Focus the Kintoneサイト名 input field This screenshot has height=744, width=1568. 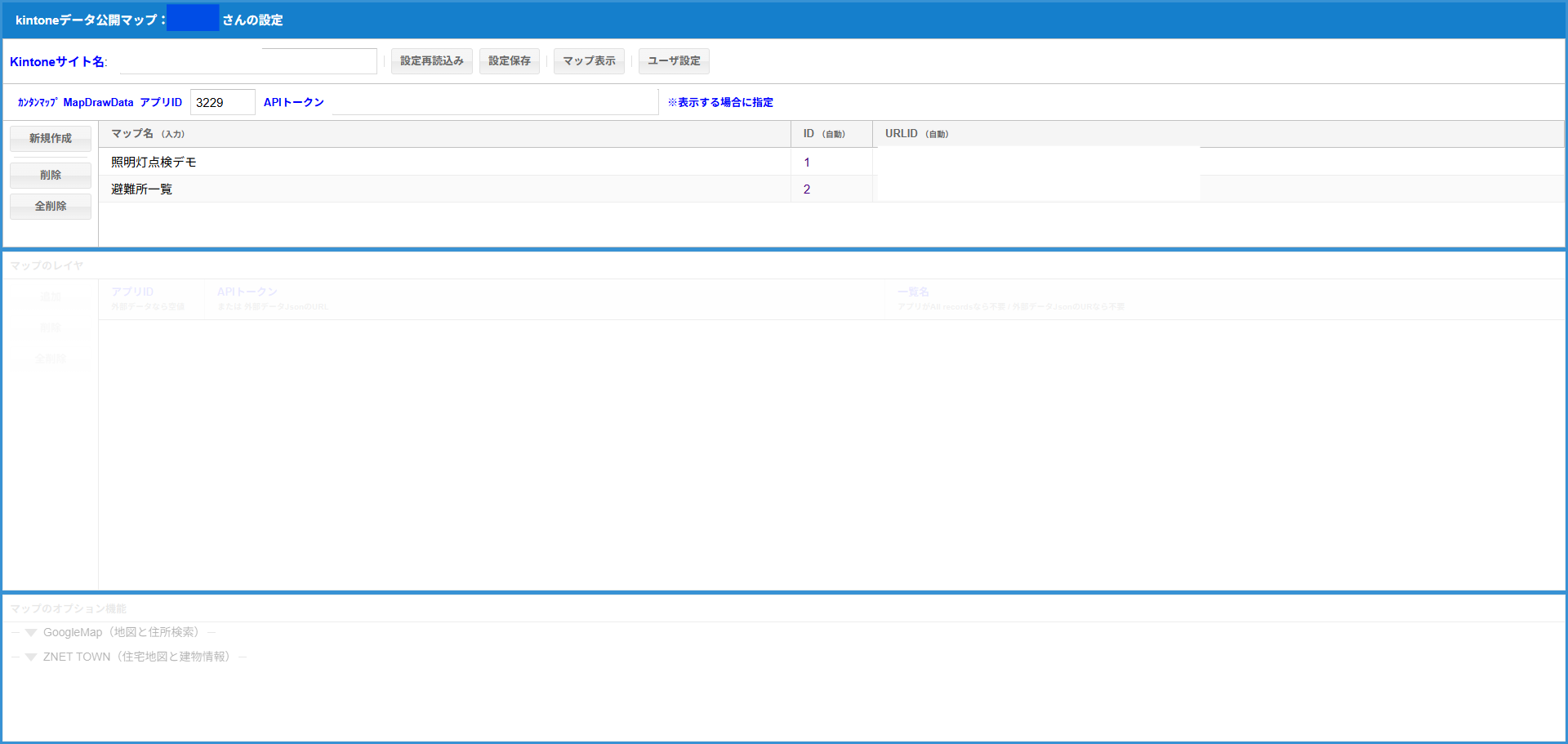pos(247,62)
